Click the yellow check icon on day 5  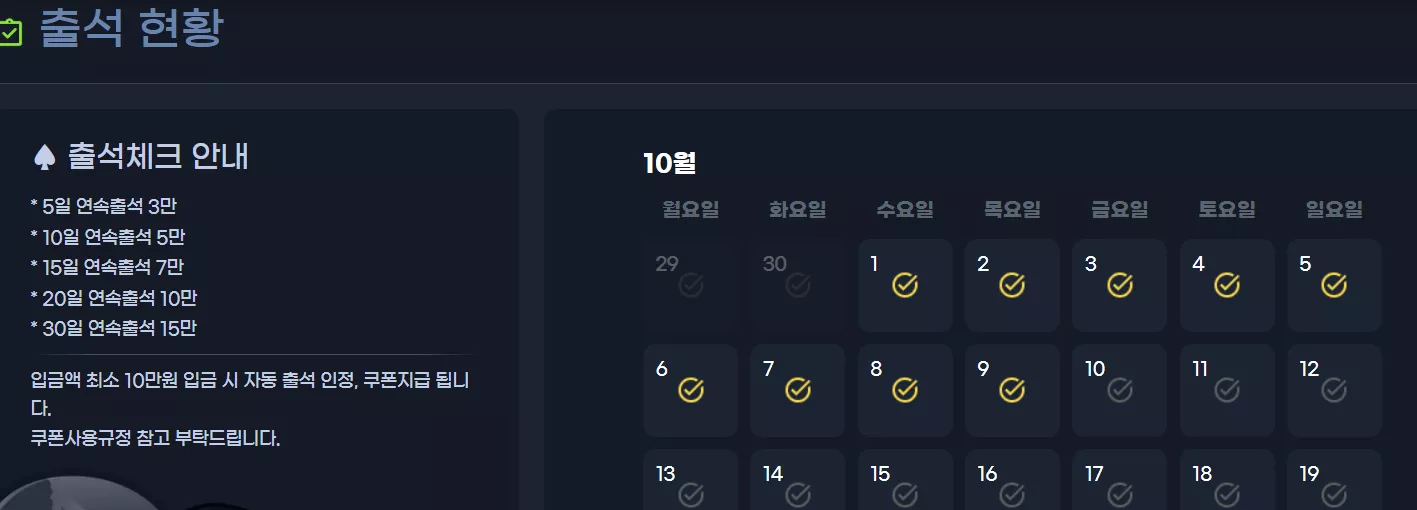pos(1334,286)
